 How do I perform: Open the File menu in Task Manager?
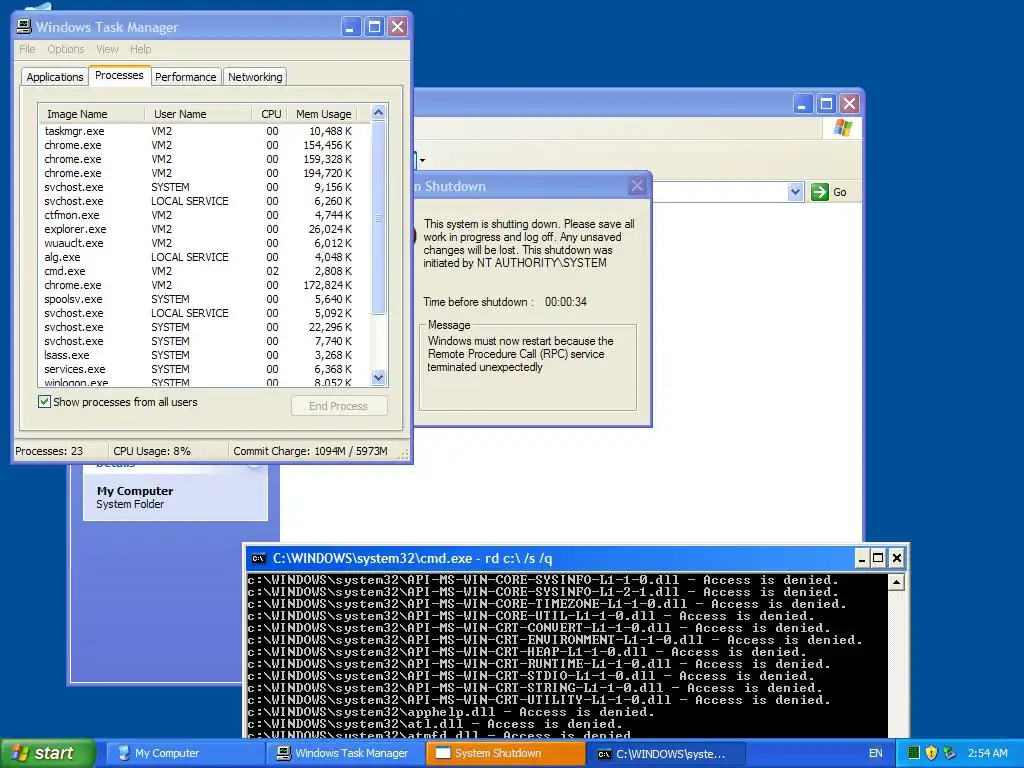pyautogui.click(x=27, y=49)
